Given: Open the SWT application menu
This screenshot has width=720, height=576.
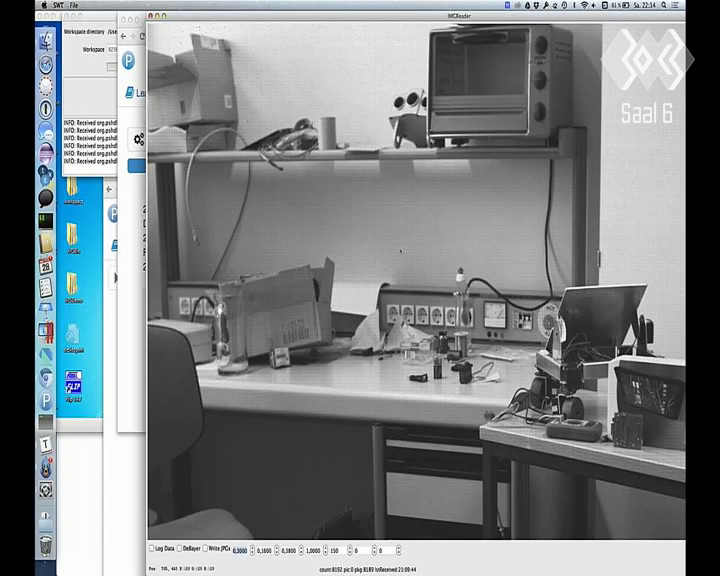Looking at the screenshot, I should tap(58, 6).
